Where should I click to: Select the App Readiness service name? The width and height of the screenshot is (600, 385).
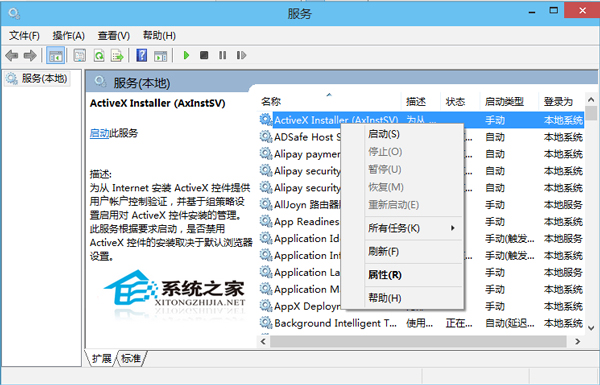click(x=307, y=221)
